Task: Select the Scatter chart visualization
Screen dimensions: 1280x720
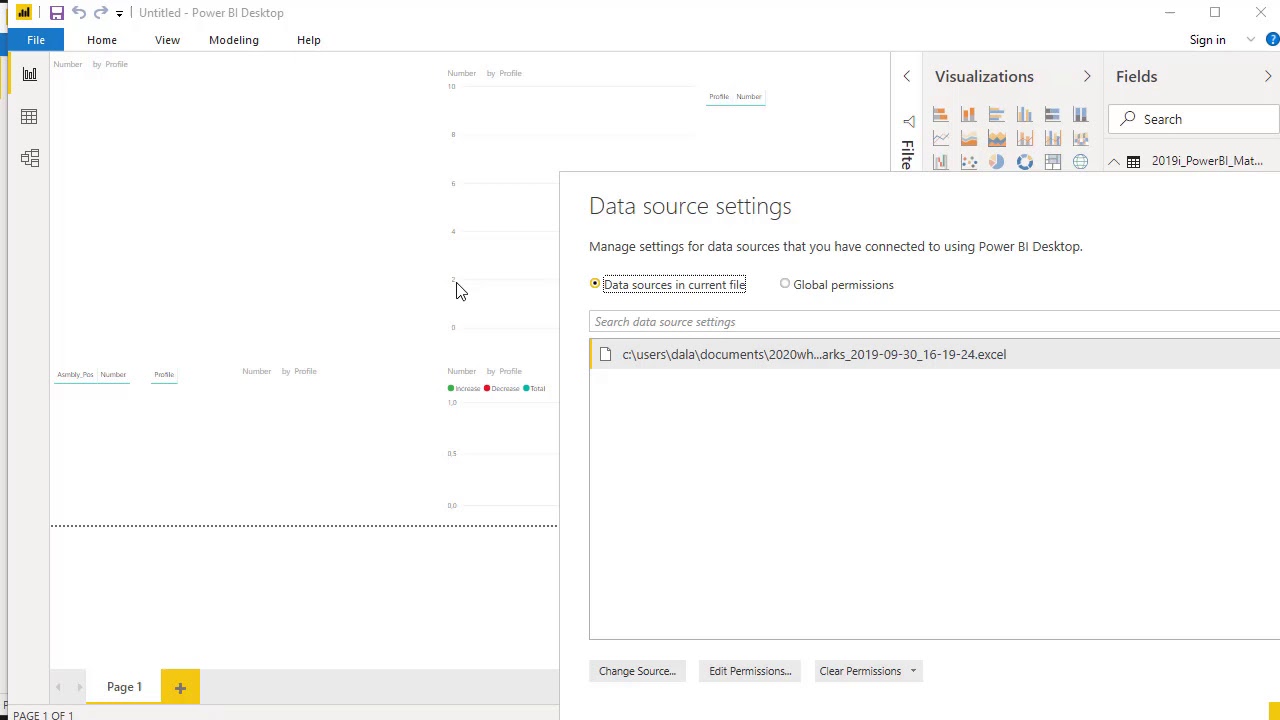Action: [x=968, y=162]
